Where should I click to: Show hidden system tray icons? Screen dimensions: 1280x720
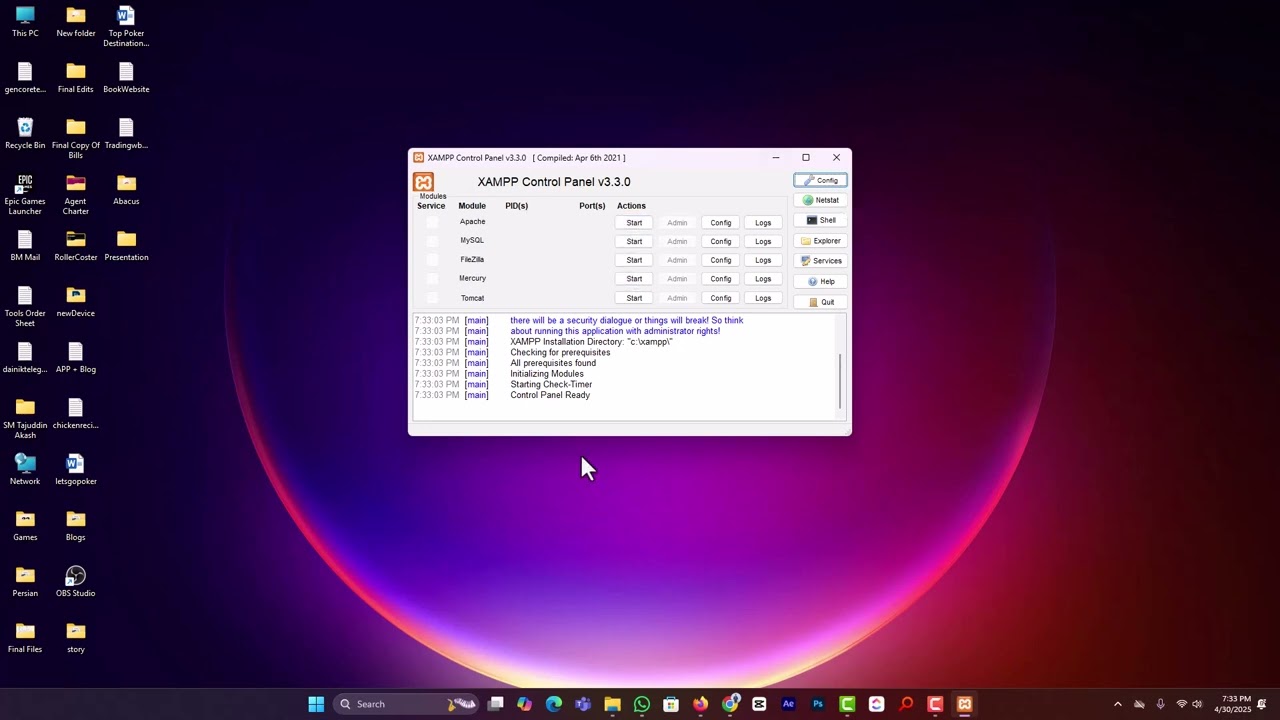point(1118,704)
